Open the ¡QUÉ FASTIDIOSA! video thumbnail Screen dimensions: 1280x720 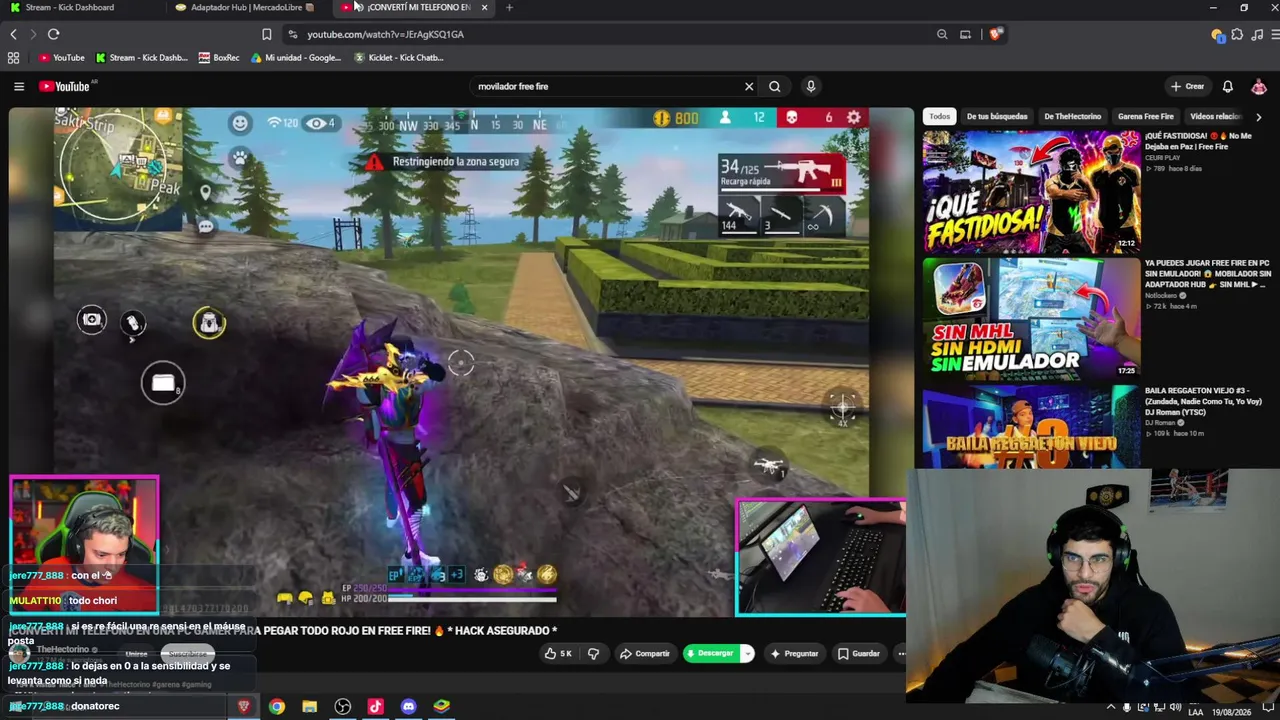[x=1031, y=191]
